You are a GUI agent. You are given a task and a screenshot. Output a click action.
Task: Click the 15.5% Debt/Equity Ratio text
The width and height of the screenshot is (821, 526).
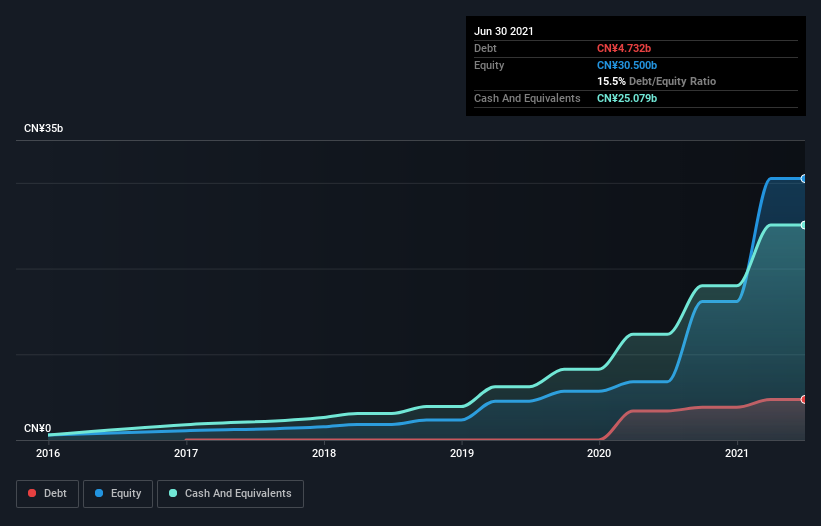[x=656, y=81]
